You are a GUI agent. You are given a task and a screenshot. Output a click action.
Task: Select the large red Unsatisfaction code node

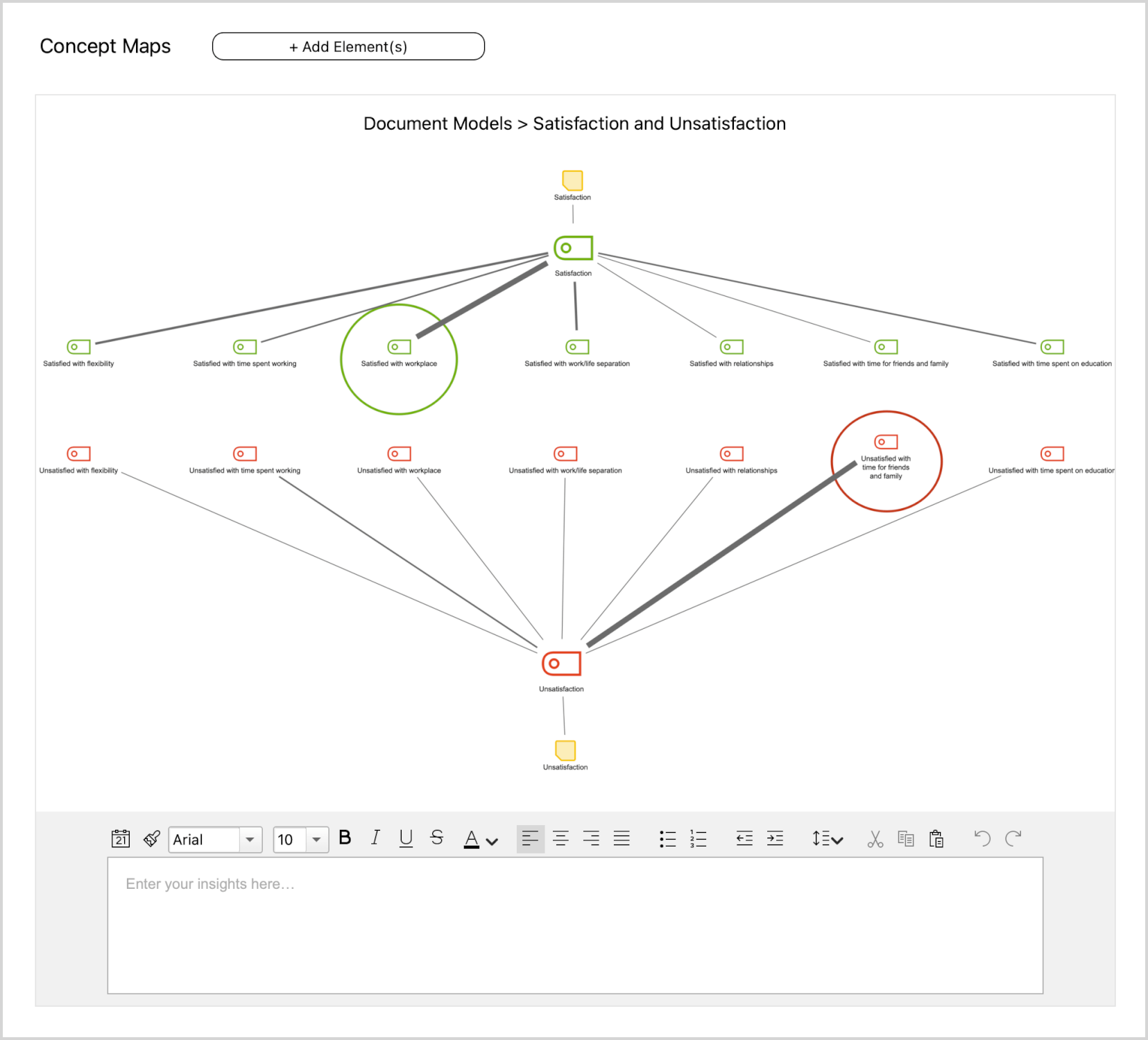(561, 664)
